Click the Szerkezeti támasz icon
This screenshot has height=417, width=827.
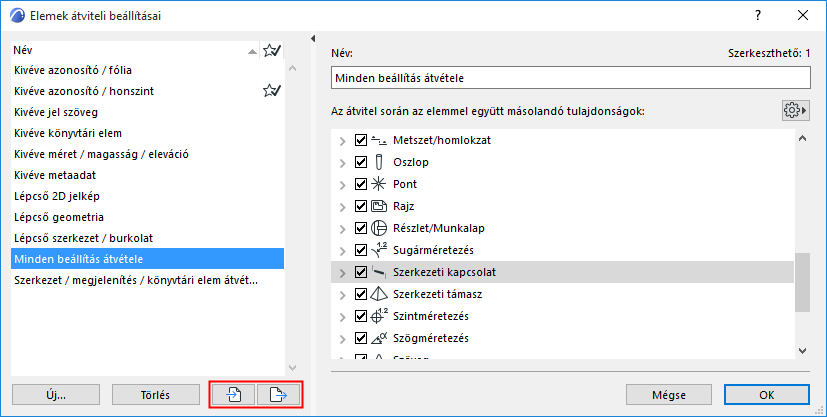click(x=379, y=294)
